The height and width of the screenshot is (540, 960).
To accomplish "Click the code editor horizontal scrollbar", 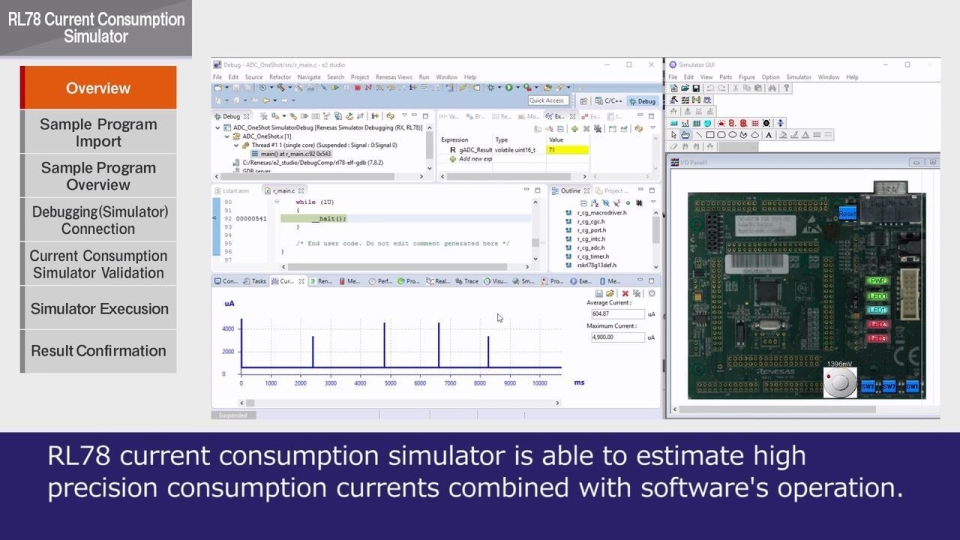I will point(397,267).
